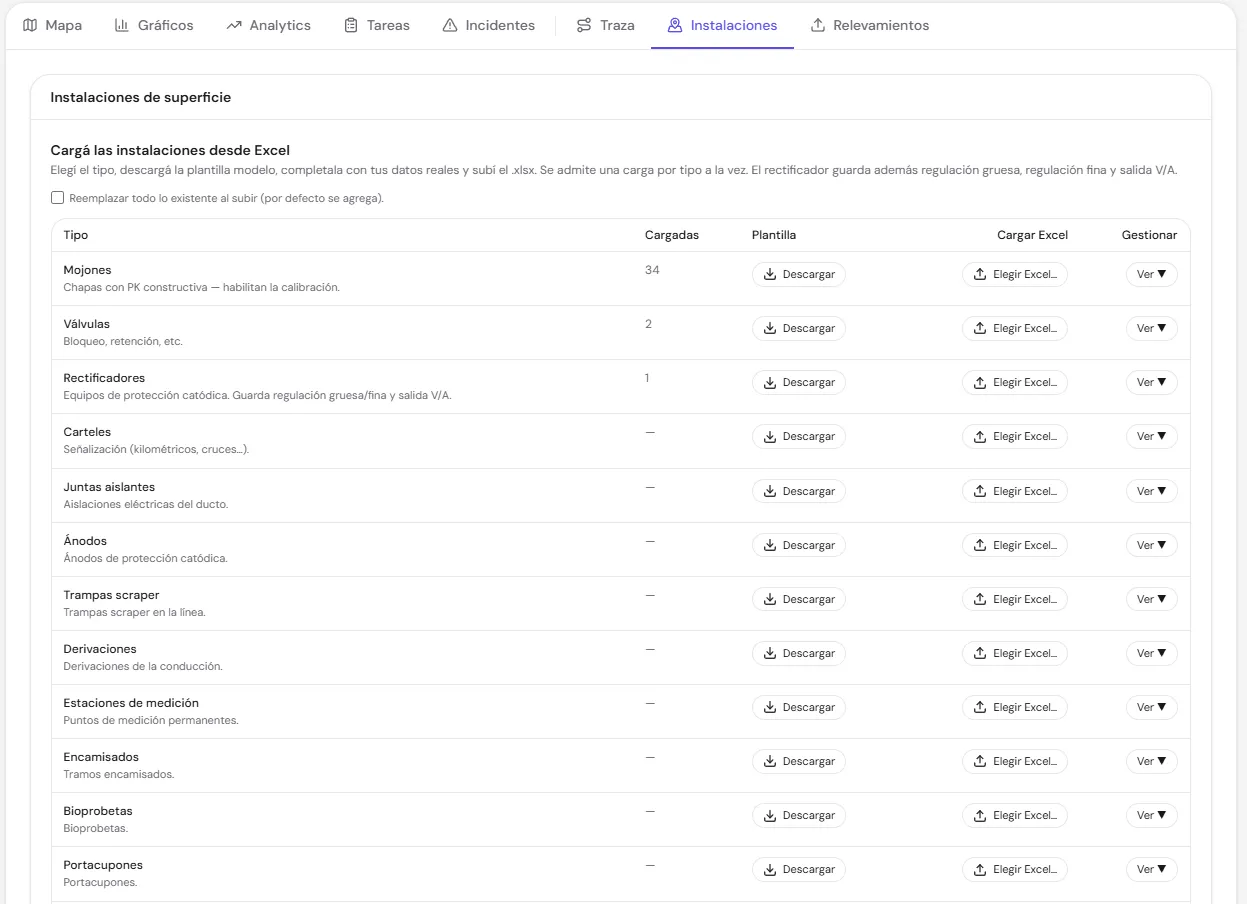
Task: Expand Ver dropdown for Trampas scraper
Action: click(x=1152, y=599)
